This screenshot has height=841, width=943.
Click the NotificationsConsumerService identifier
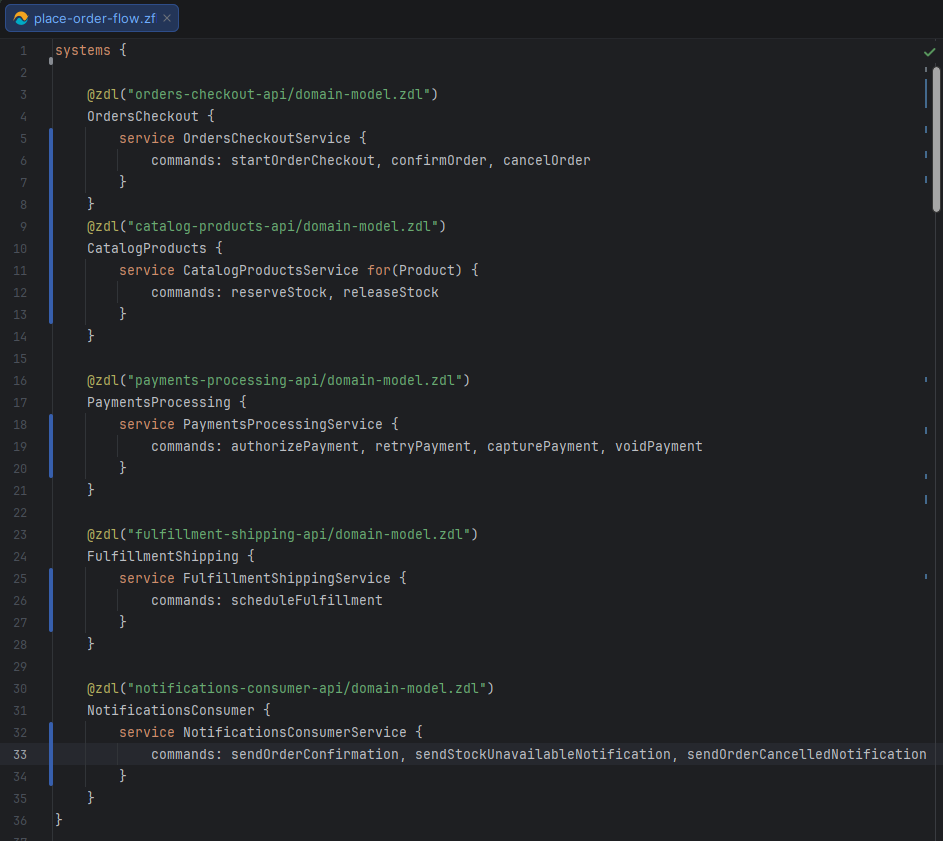click(x=295, y=733)
